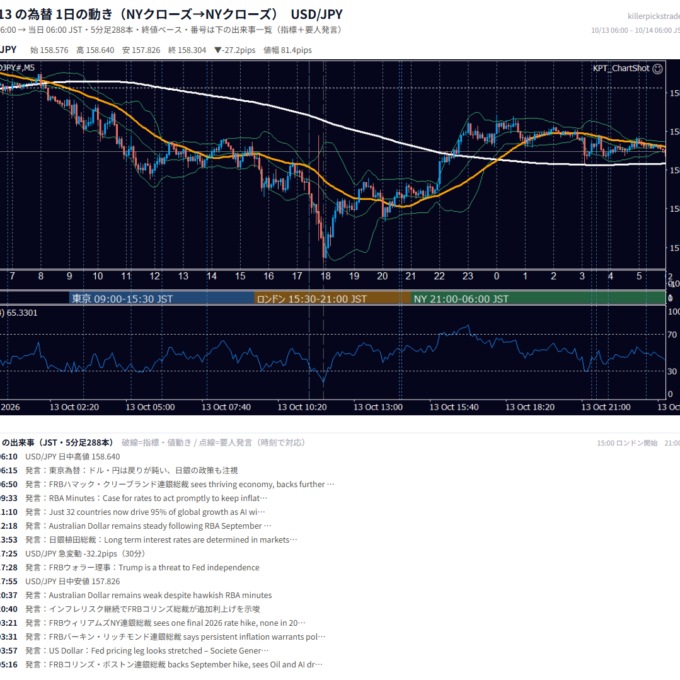Click the 13 Oct 21:00 time axis label
Viewport: 680px width, 680px height.
tap(605, 407)
